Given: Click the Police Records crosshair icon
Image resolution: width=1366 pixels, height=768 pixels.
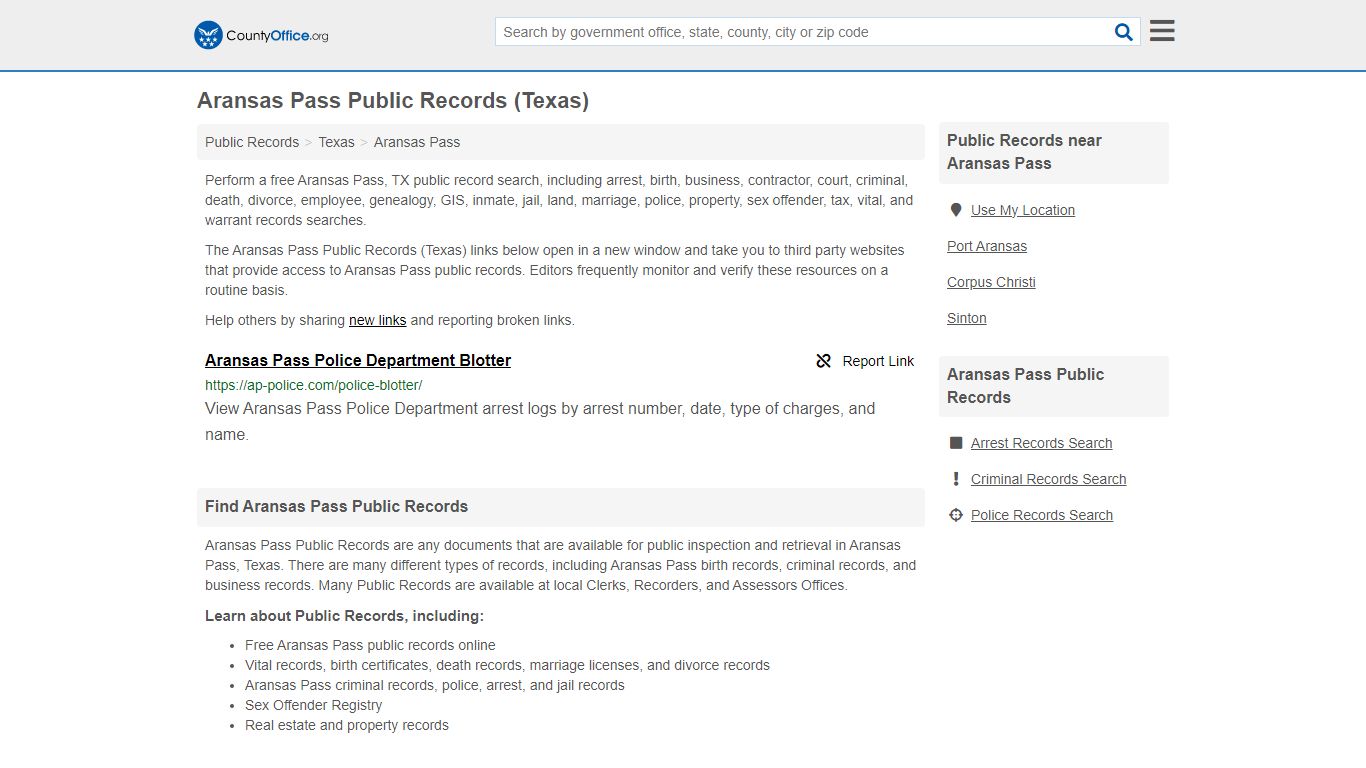Looking at the screenshot, I should (956, 515).
